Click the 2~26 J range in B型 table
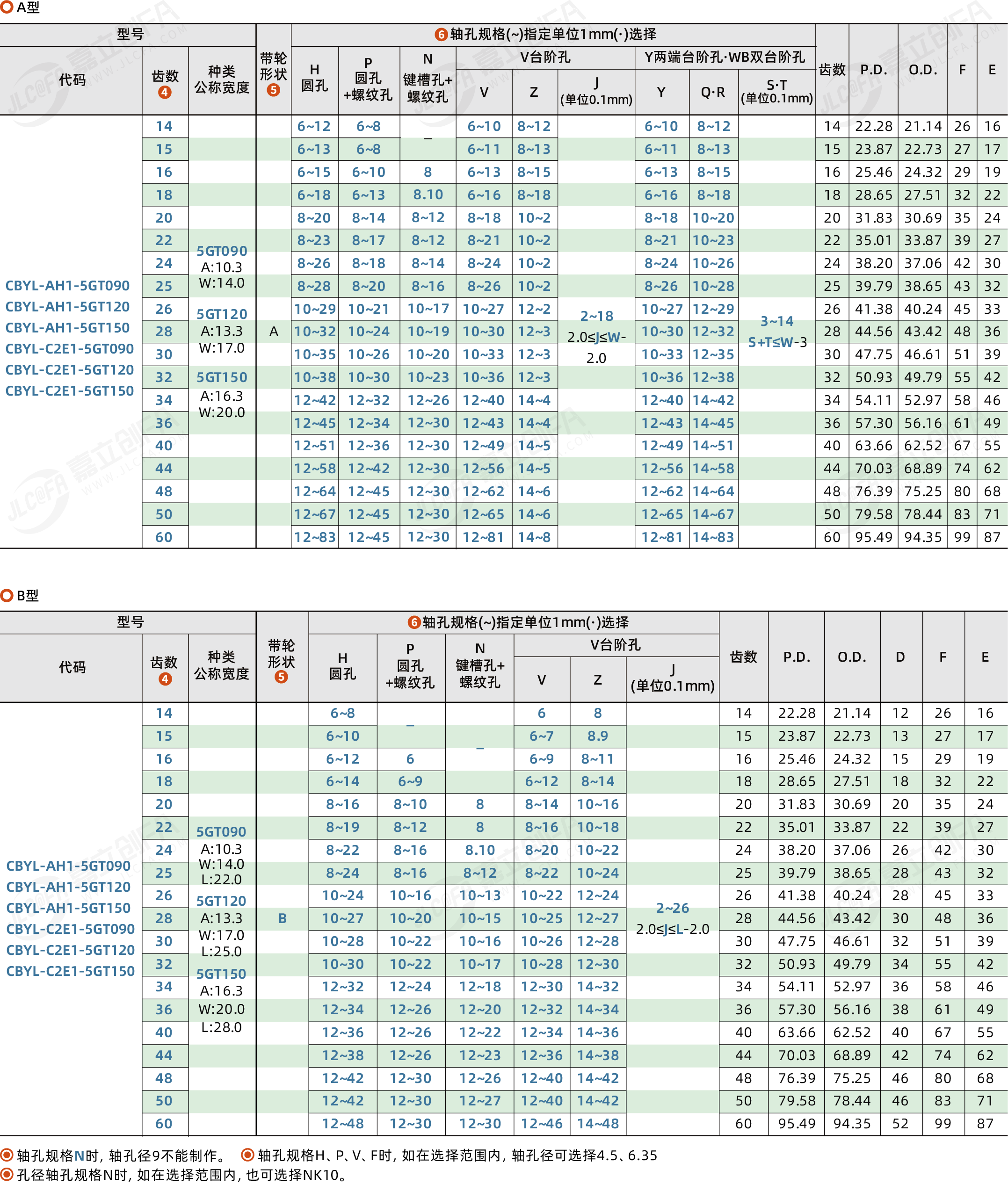The image size is (1008, 1184). coord(672,908)
